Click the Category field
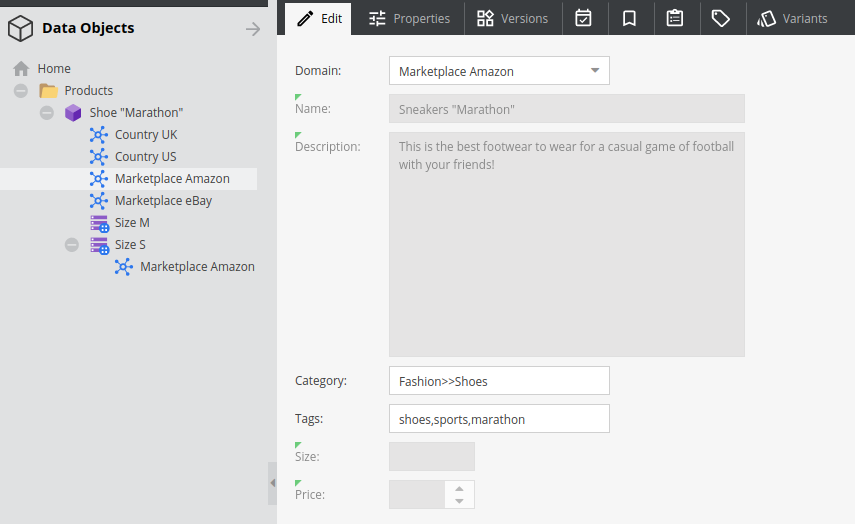 click(x=499, y=381)
